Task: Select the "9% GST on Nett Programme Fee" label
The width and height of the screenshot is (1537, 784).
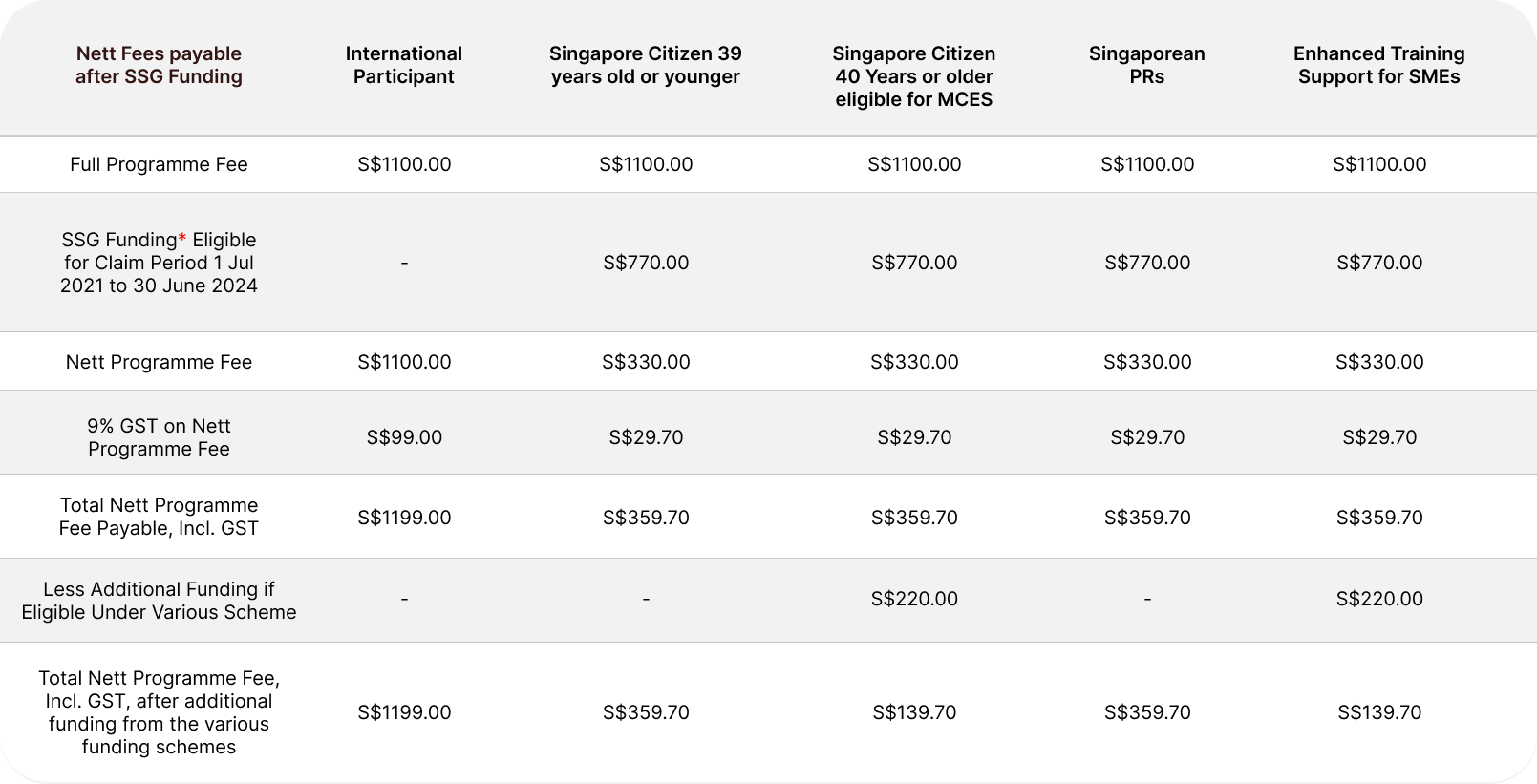Action: 159,437
